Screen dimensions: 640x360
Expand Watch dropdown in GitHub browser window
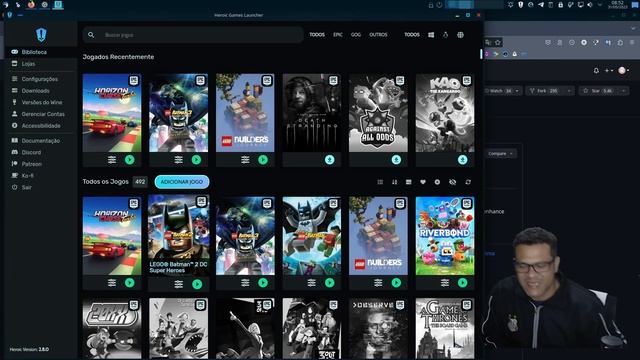(517, 91)
